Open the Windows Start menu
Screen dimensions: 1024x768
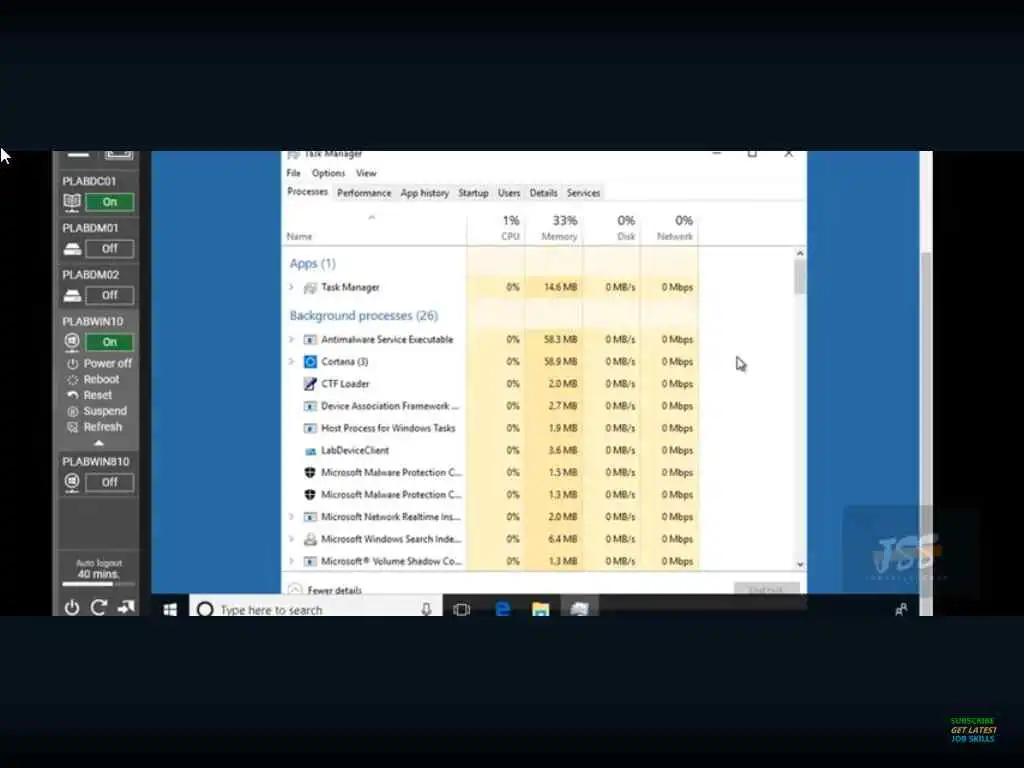click(x=170, y=609)
